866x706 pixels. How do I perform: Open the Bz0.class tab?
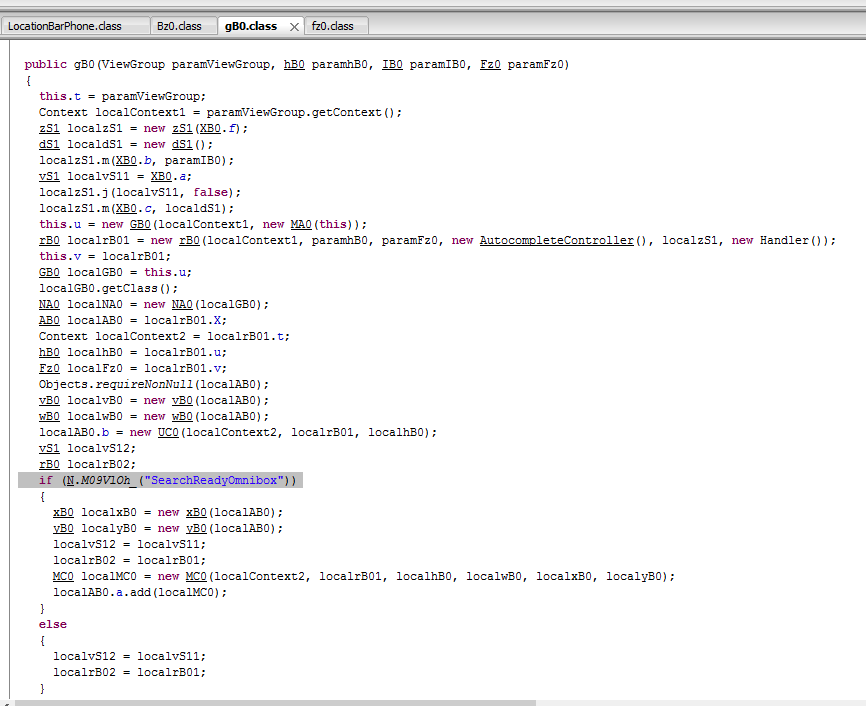[179, 26]
